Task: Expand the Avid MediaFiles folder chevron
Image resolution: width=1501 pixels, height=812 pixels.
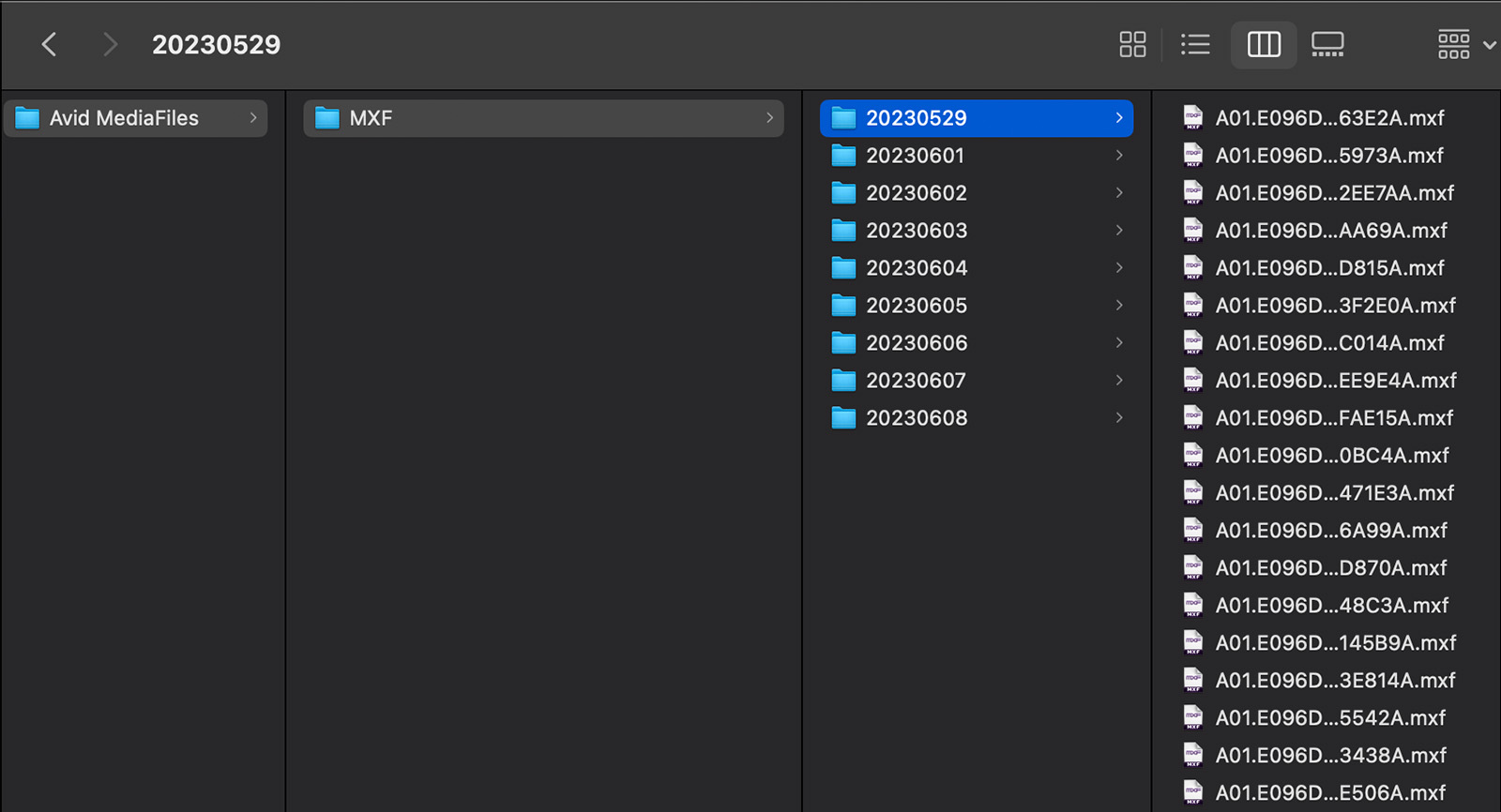Action: pyautogui.click(x=253, y=118)
